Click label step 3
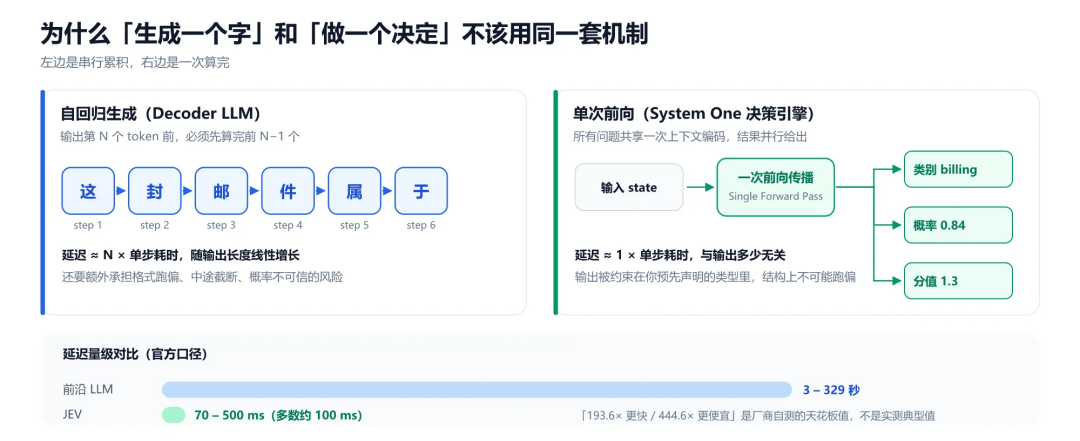This screenshot has height=441, width=1080. pyautogui.click(x=221, y=225)
